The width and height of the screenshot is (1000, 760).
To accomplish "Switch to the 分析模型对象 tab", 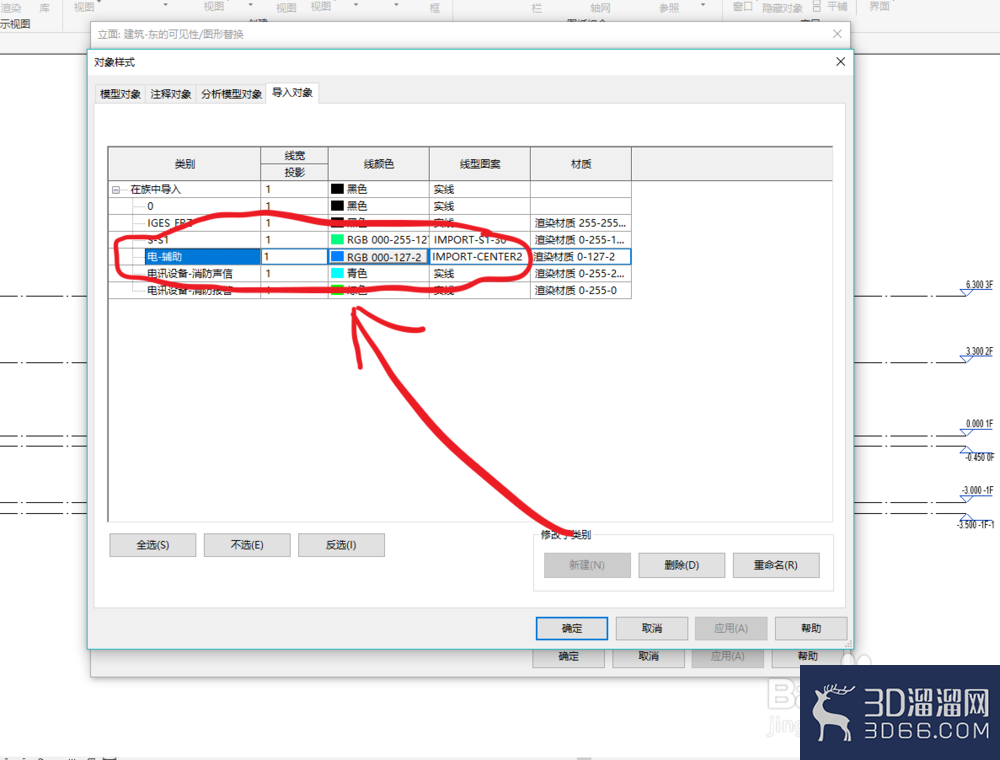I will [x=231, y=94].
